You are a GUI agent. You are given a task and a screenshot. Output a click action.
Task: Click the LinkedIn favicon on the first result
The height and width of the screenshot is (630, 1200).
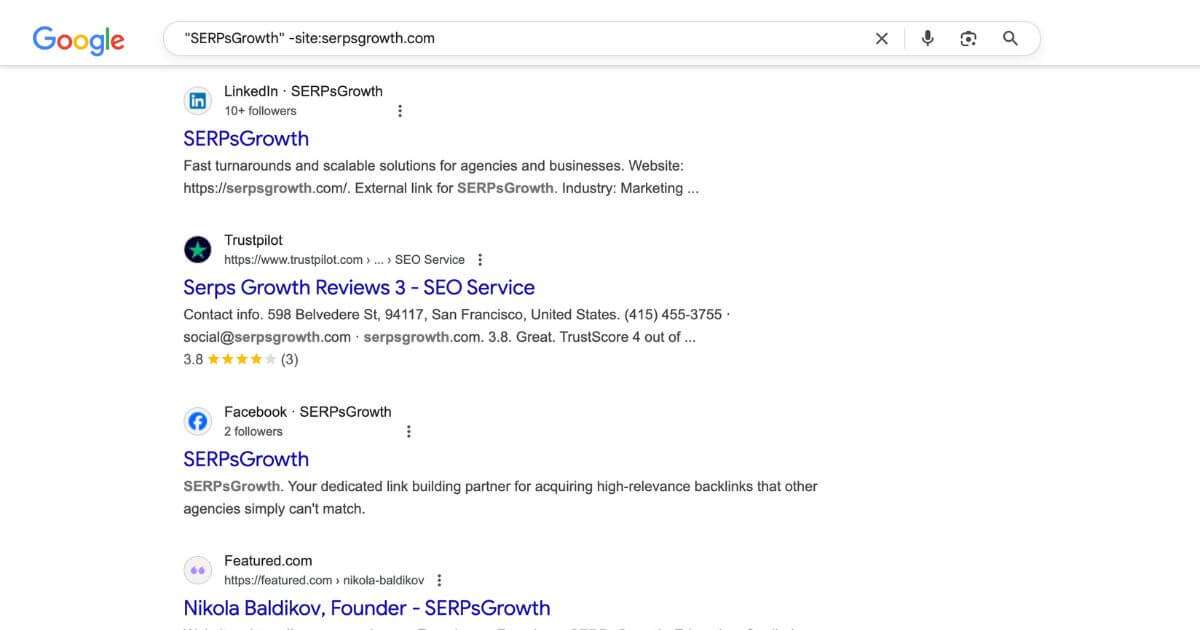coord(197,100)
